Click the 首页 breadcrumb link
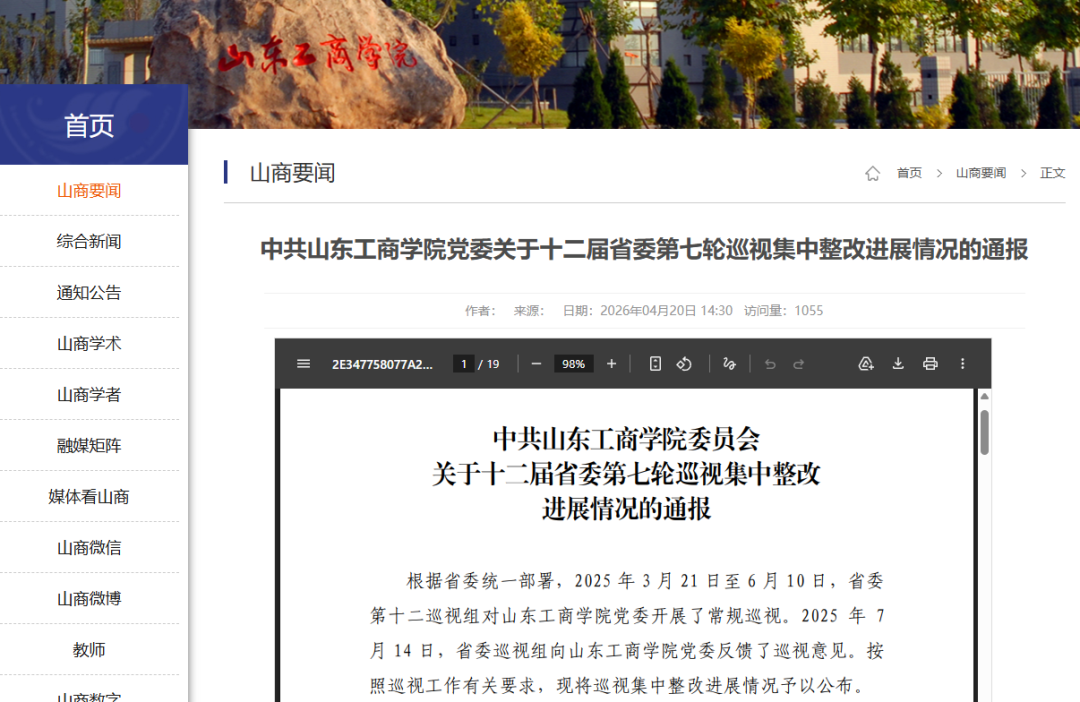This screenshot has width=1080, height=702. click(x=908, y=172)
